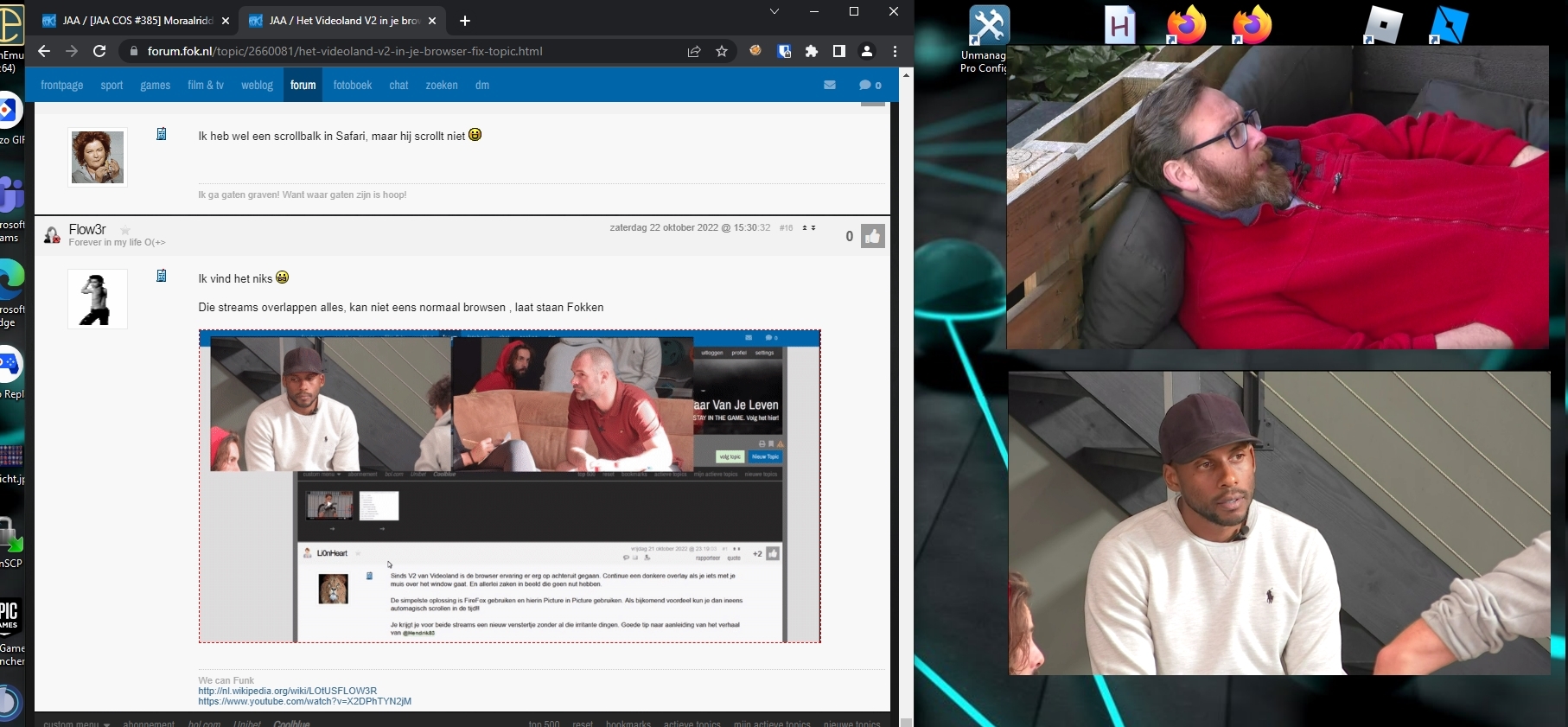Click the page vertical scrollbar up arrow
This screenshot has height=727, width=1568.
(906, 75)
